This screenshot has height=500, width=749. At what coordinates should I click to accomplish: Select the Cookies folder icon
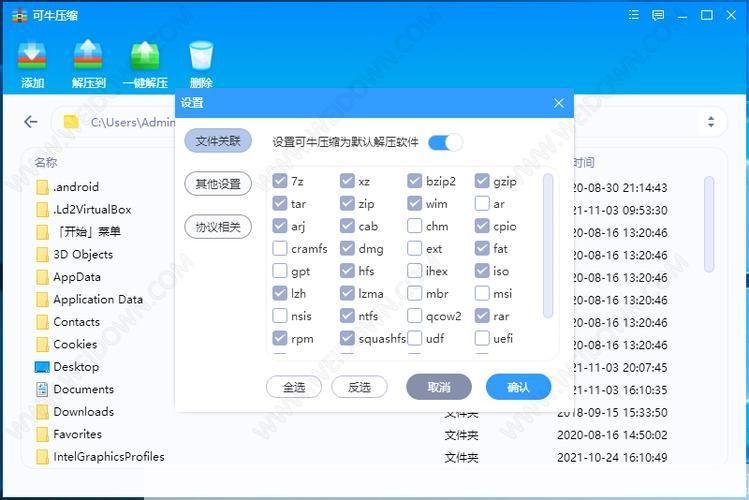pos(43,344)
